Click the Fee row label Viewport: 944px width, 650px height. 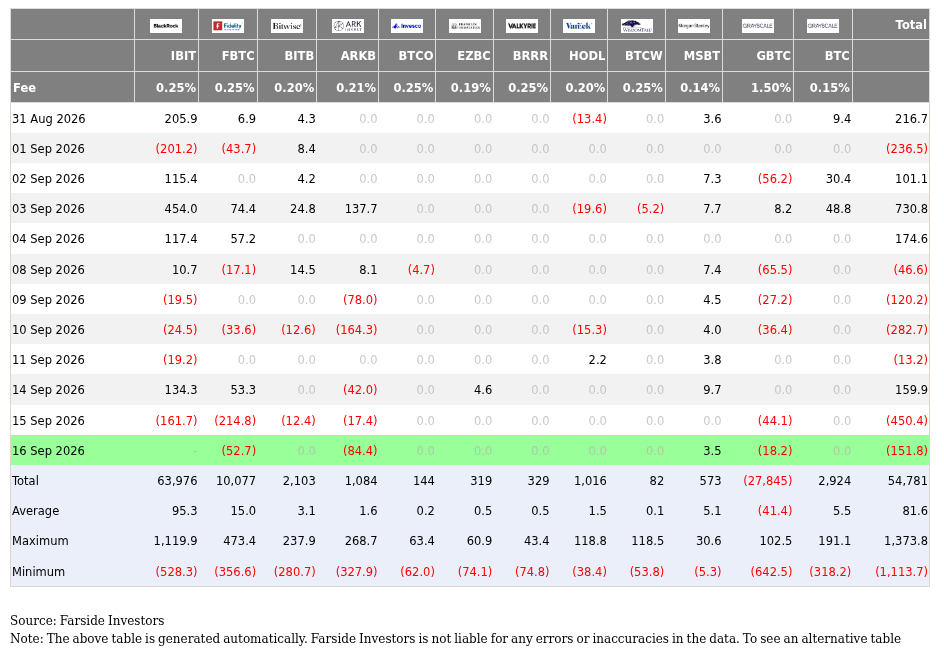point(24,88)
